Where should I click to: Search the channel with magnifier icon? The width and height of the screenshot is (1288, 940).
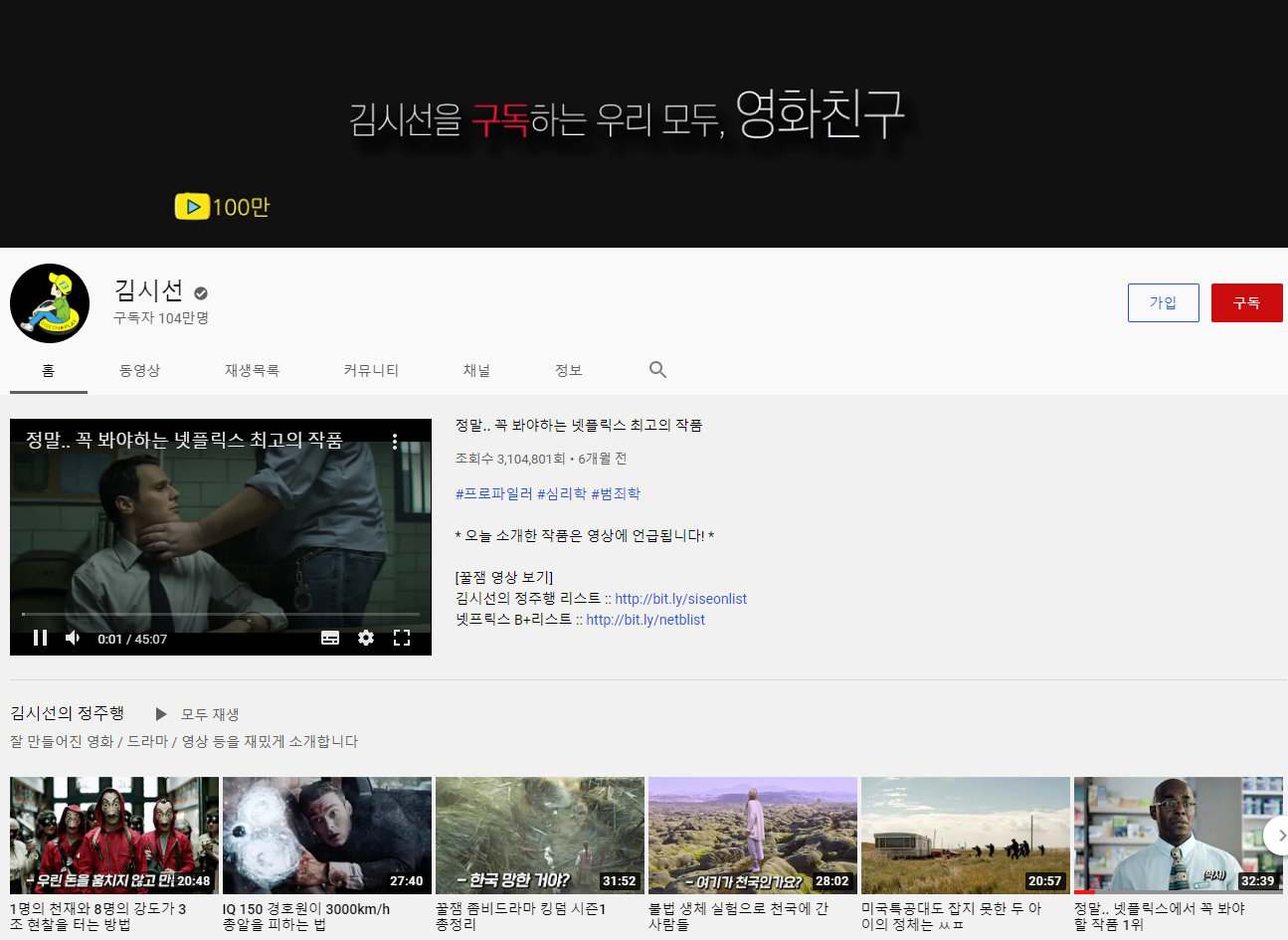click(657, 370)
